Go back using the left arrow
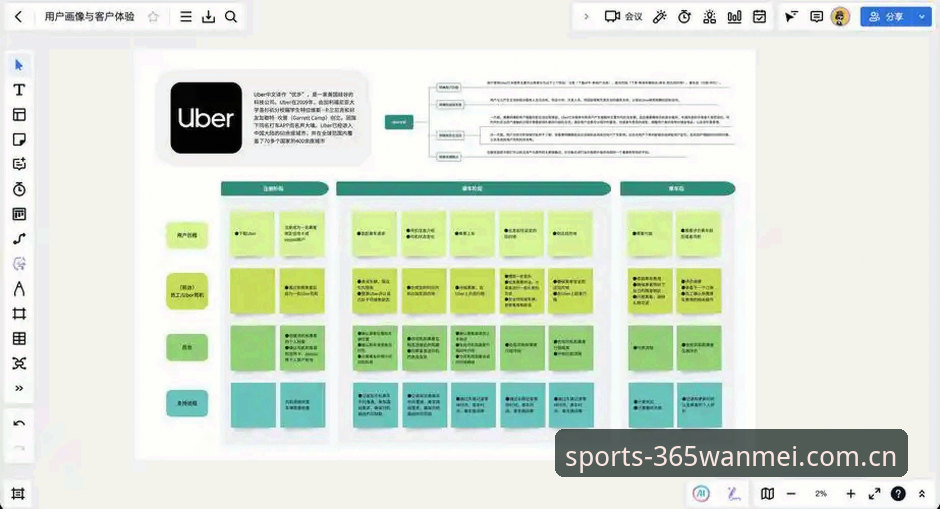 [x=19, y=17]
